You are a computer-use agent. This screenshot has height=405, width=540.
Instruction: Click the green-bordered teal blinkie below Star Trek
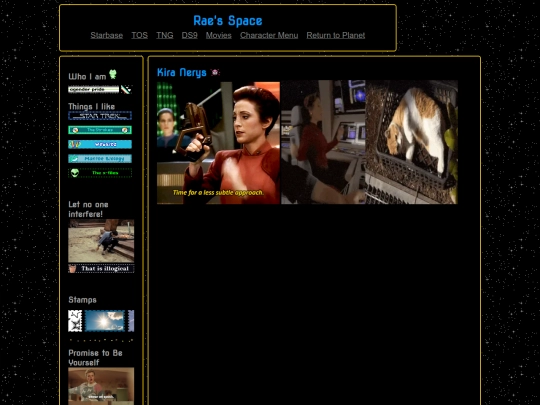100,130
